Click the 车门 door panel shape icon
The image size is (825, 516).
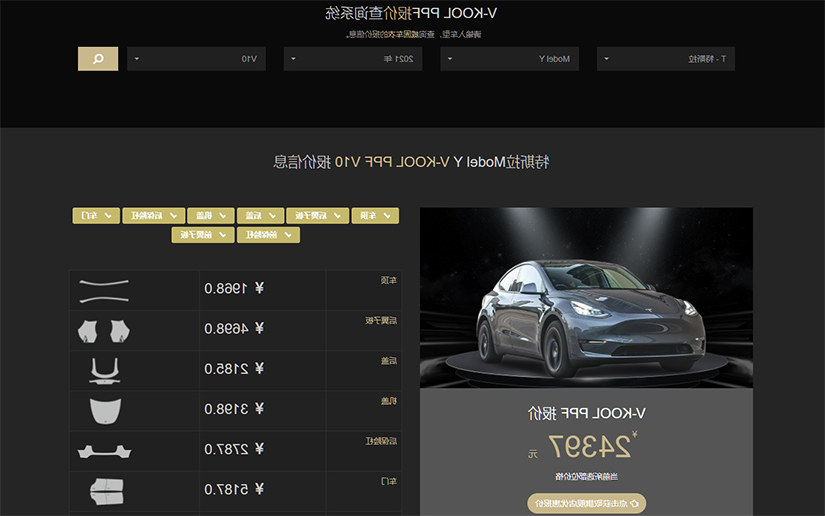[106, 491]
